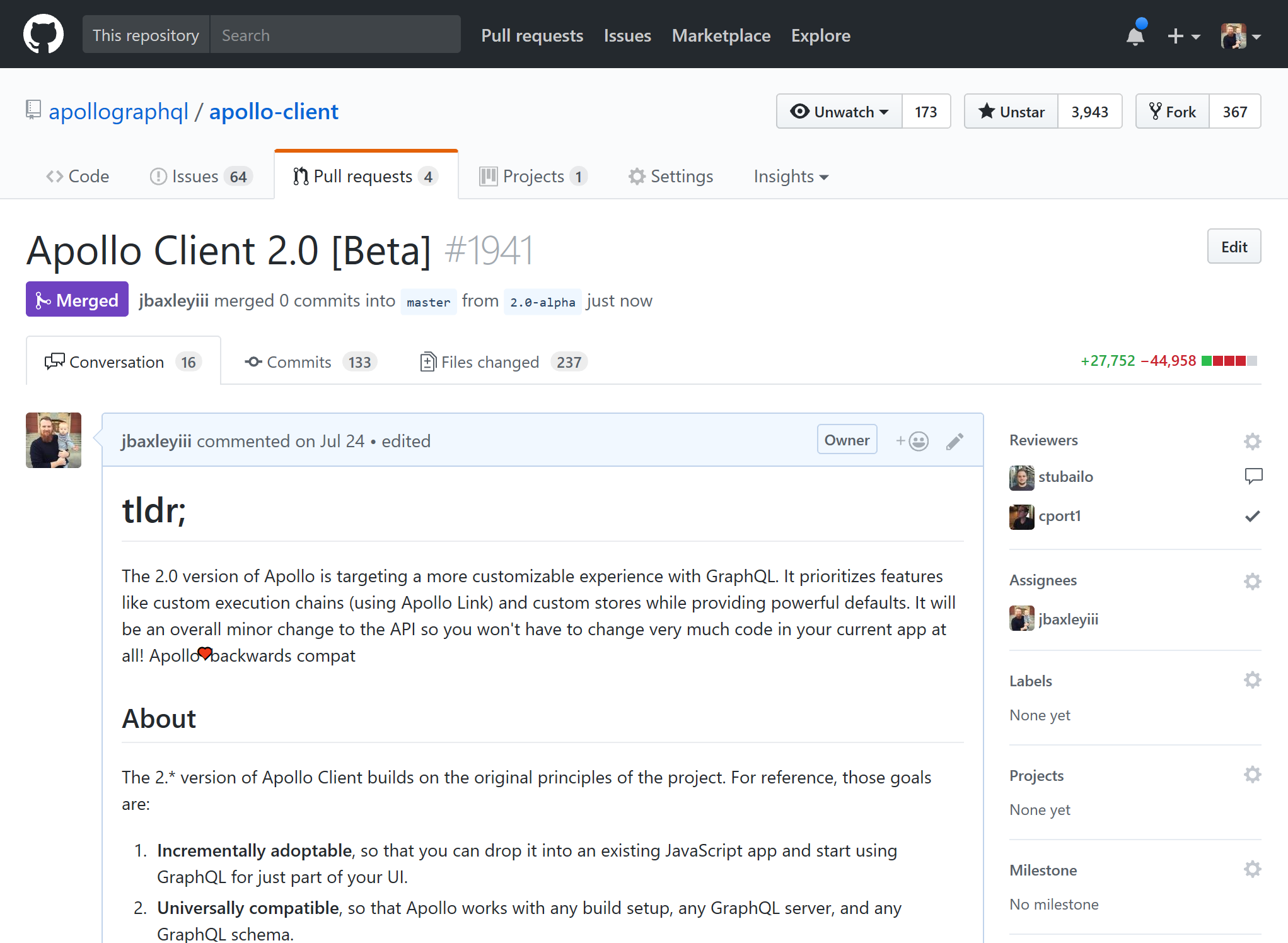Click the jbaxleyiii name in merge line
1288x943 pixels.
[173, 300]
